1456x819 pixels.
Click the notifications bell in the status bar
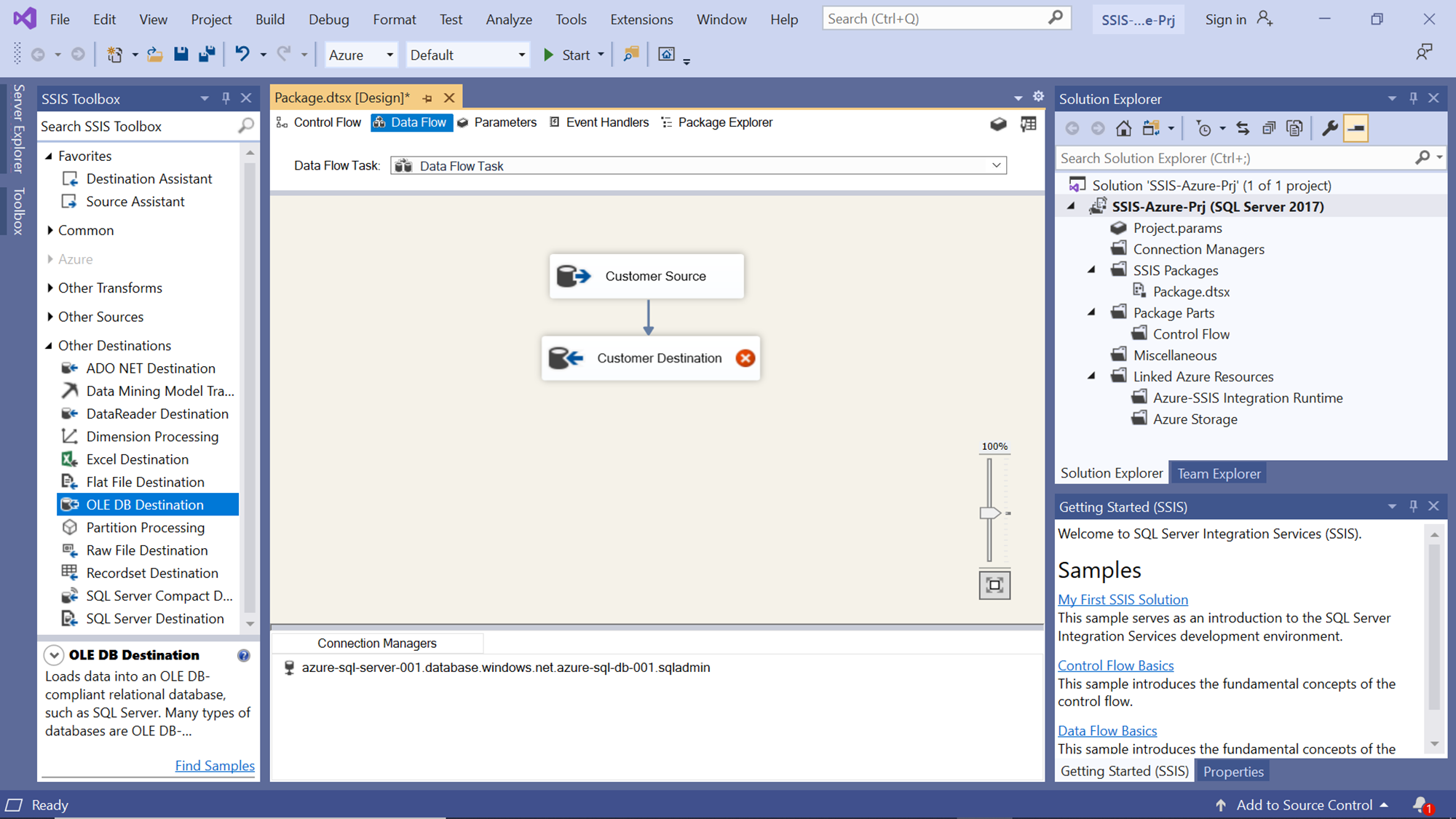pos(1420,804)
